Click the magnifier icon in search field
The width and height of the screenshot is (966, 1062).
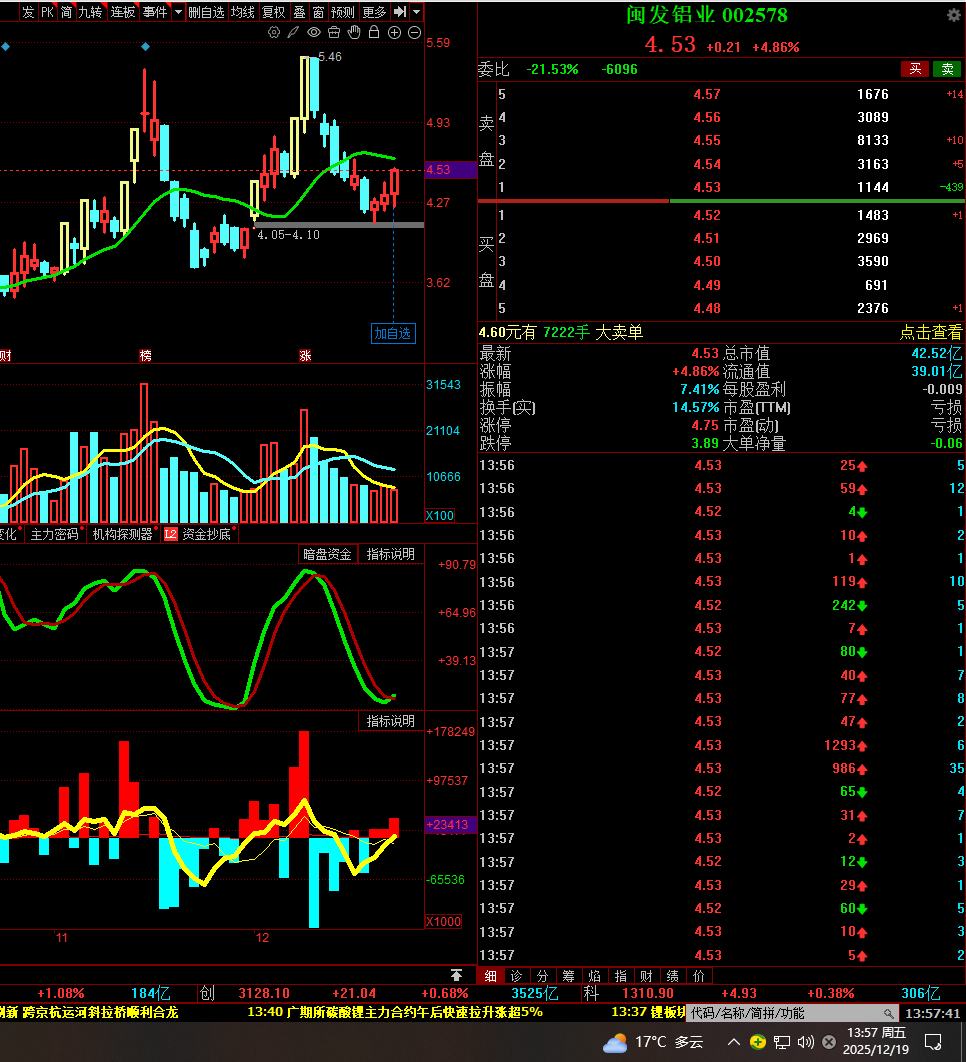pos(888,1013)
